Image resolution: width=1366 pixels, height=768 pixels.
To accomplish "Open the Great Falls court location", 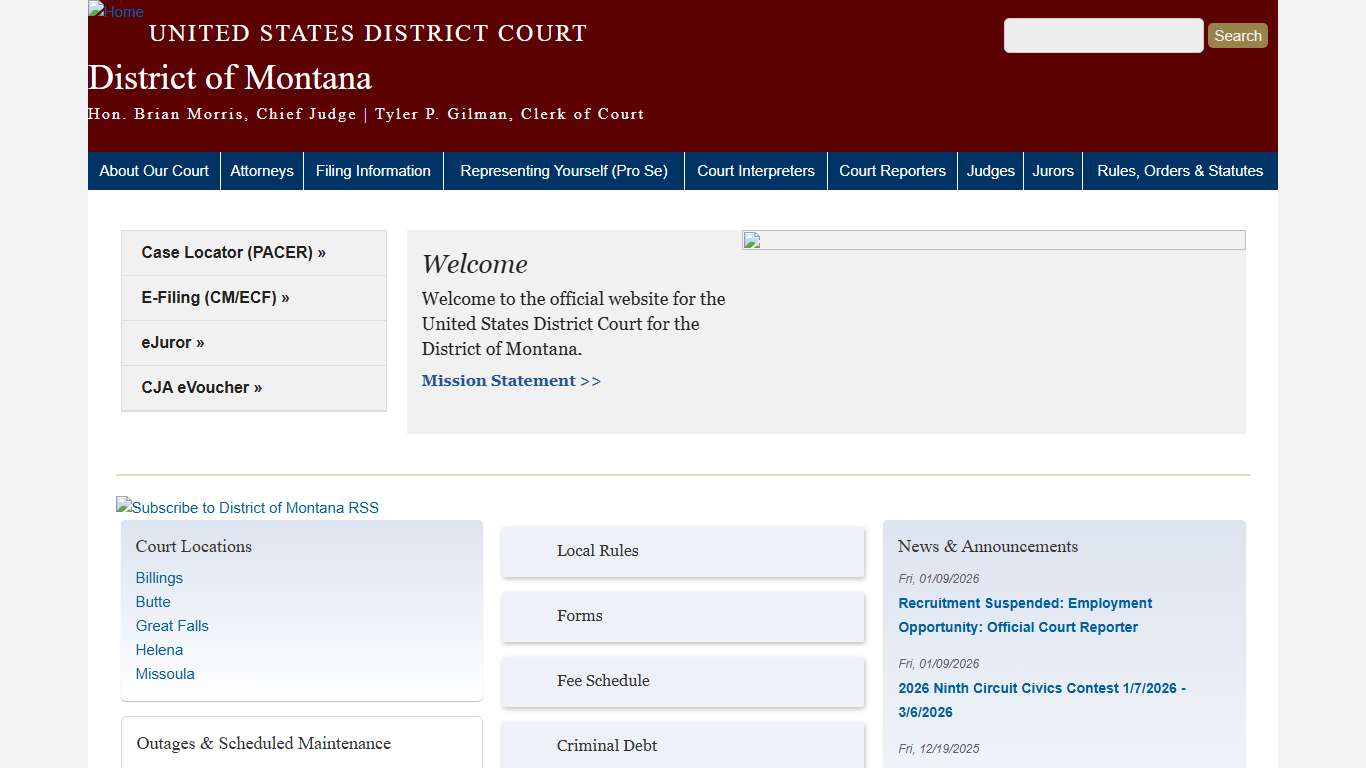I will click(x=172, y=625).
